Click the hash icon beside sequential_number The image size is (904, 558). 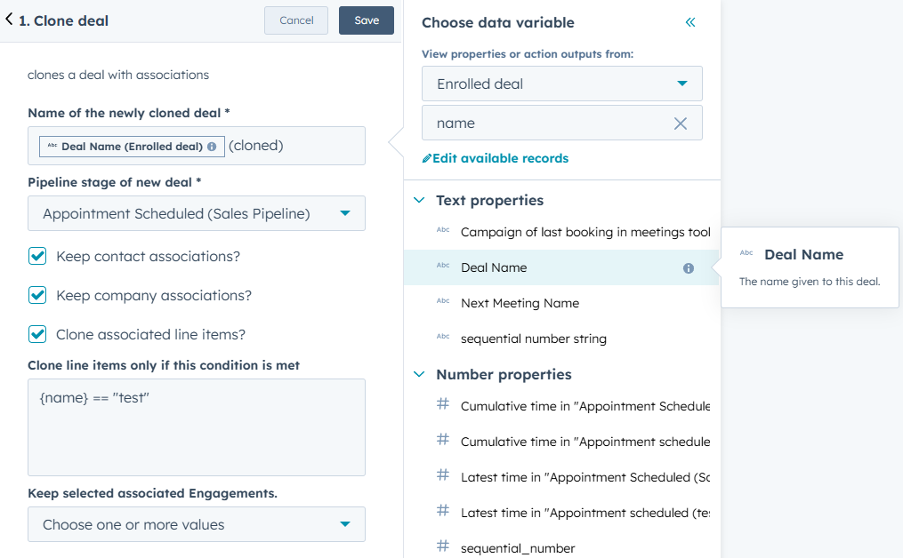[443, 546]
